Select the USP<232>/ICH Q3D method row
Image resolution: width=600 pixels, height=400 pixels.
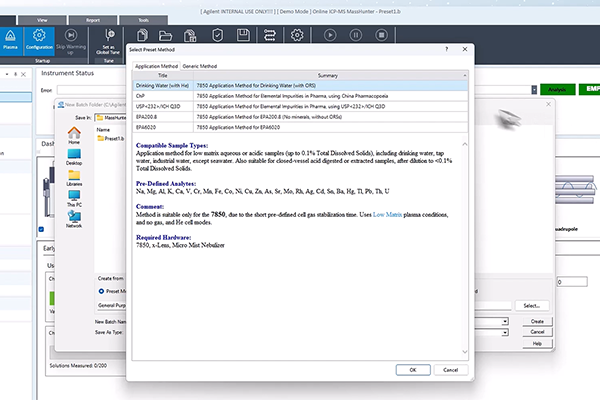point(300,106)
